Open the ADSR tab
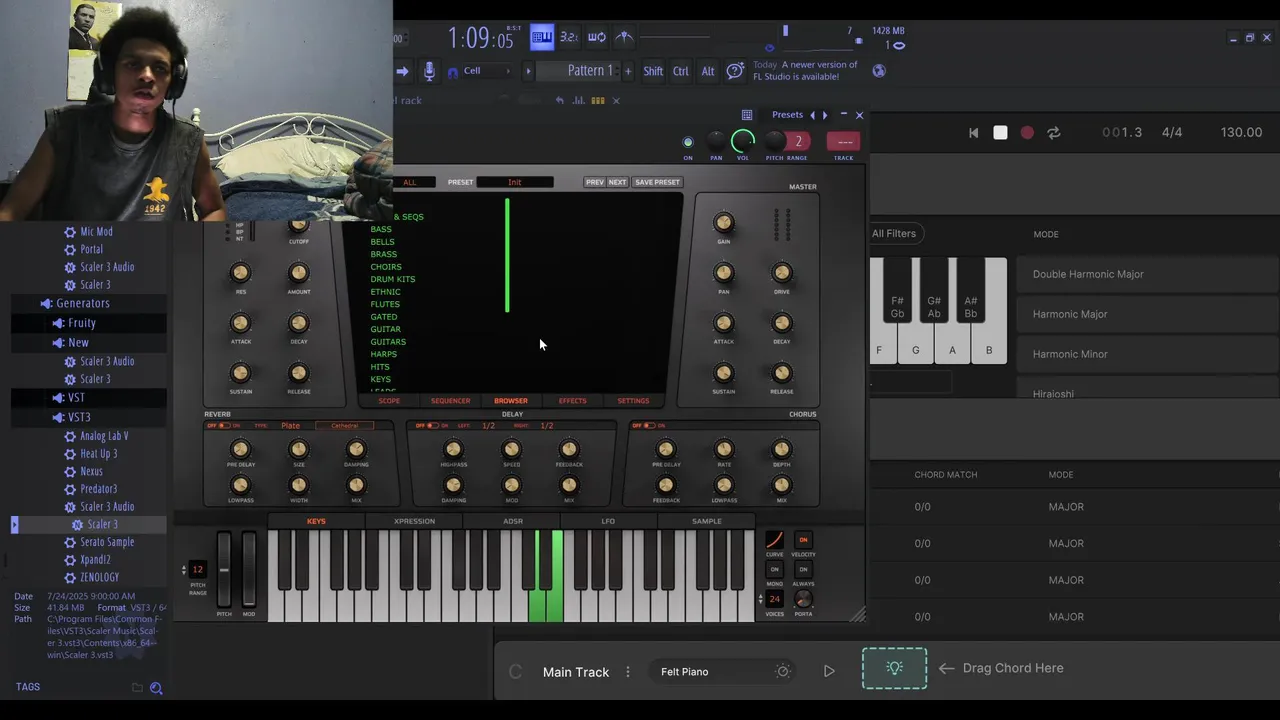1280x720 pixels. click(513, 521)
